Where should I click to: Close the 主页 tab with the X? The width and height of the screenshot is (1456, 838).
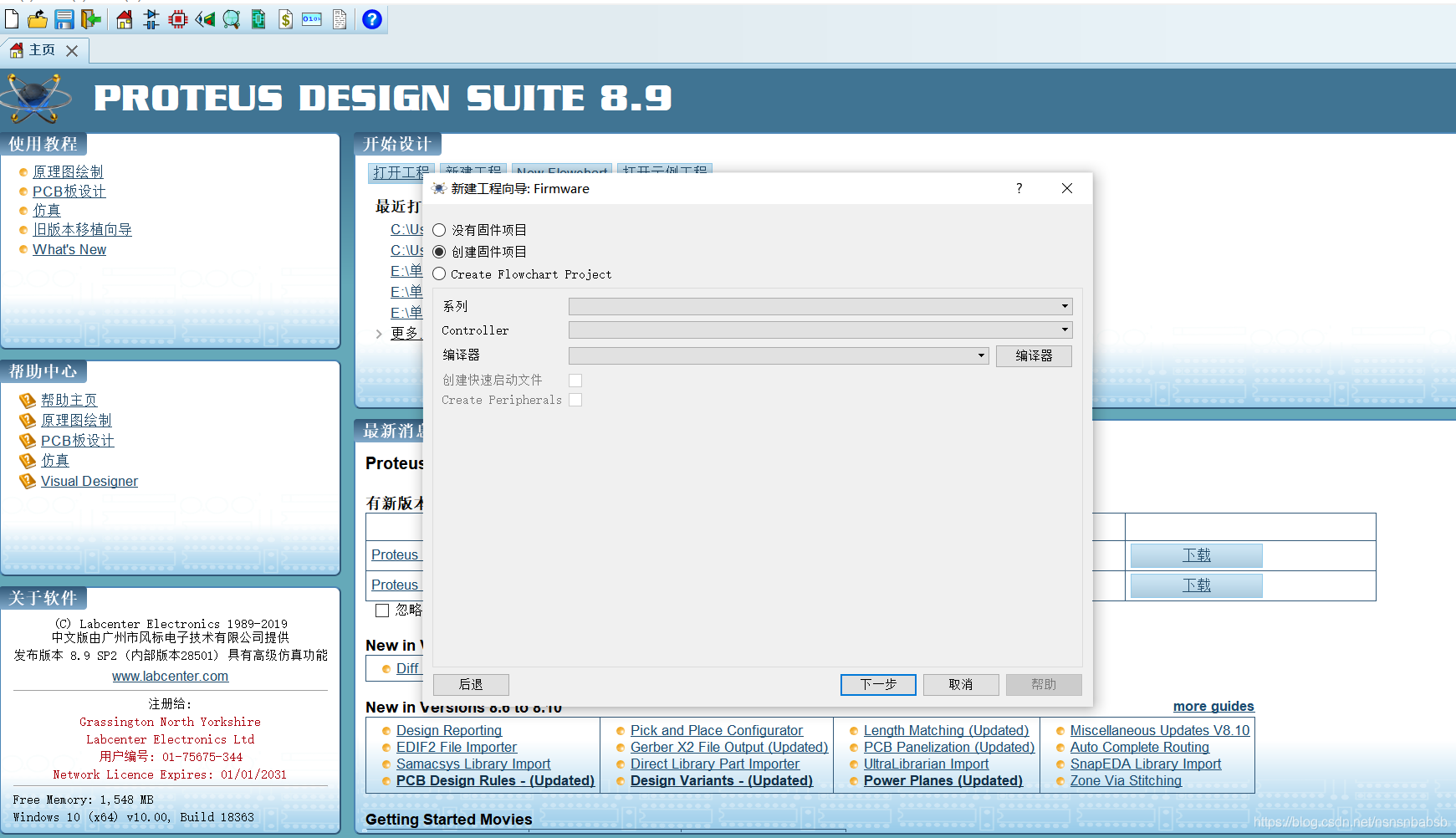[72, 51]
